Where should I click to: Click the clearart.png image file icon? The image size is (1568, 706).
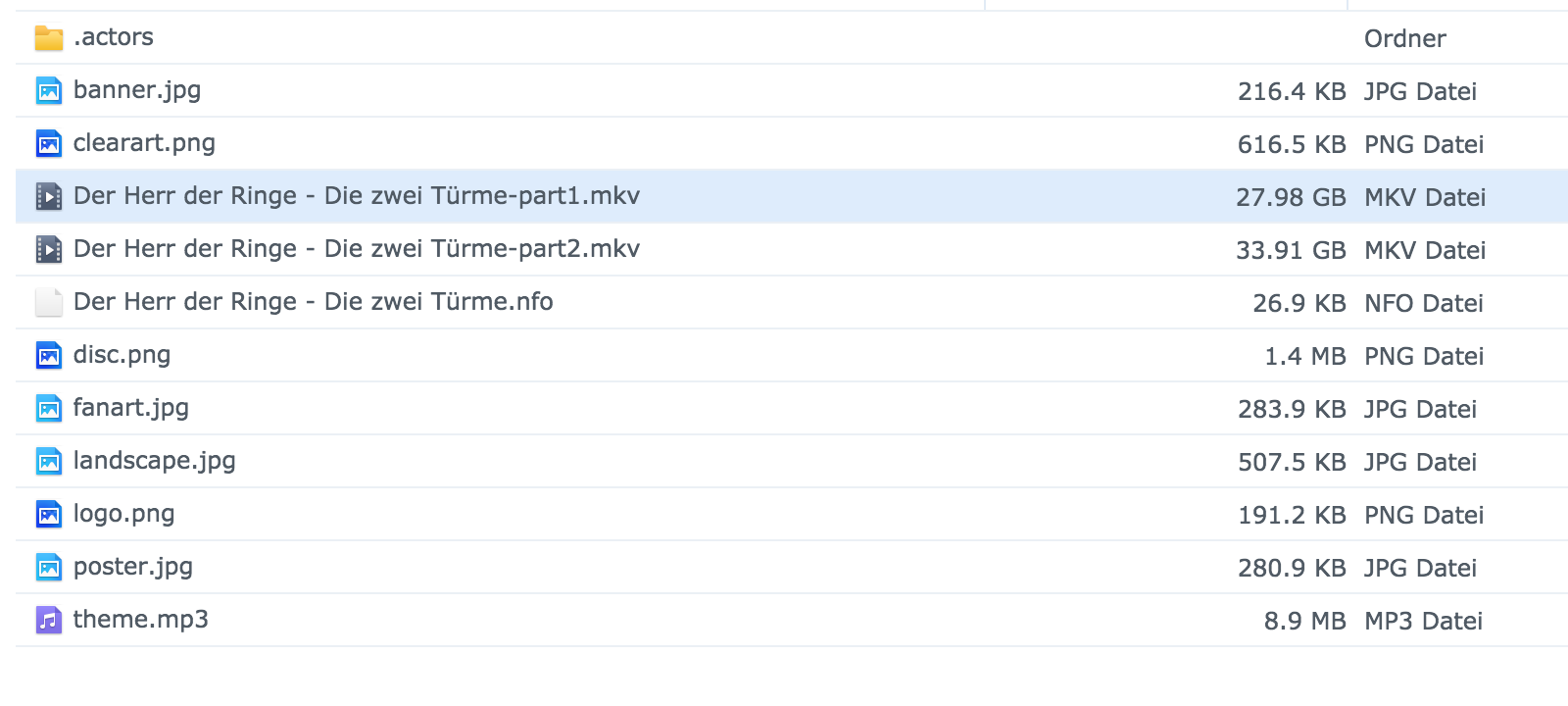pyautogui.click(x=49, y=144)
